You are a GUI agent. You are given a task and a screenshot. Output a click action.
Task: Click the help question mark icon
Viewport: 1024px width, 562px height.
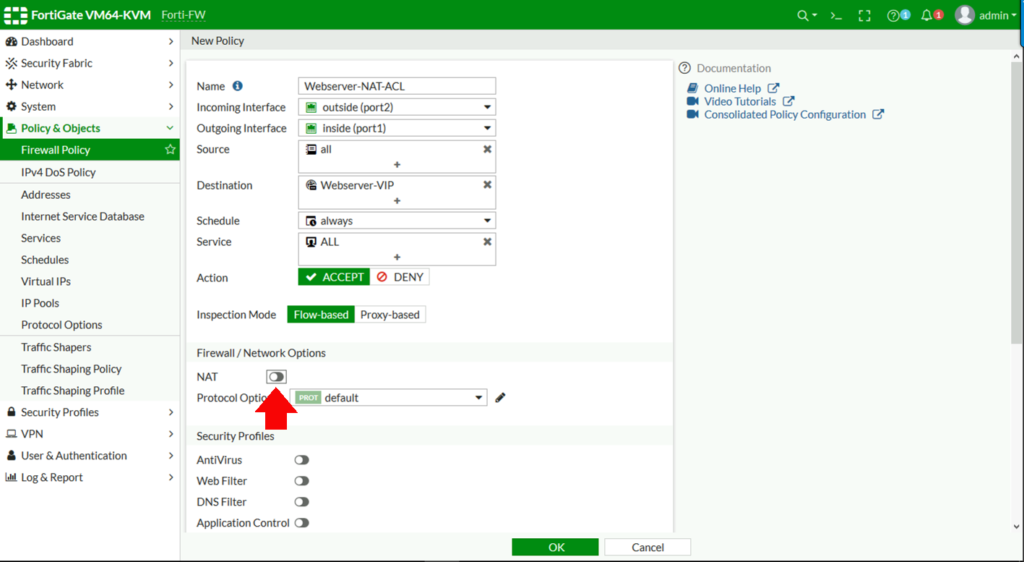[x=894, y=15]
